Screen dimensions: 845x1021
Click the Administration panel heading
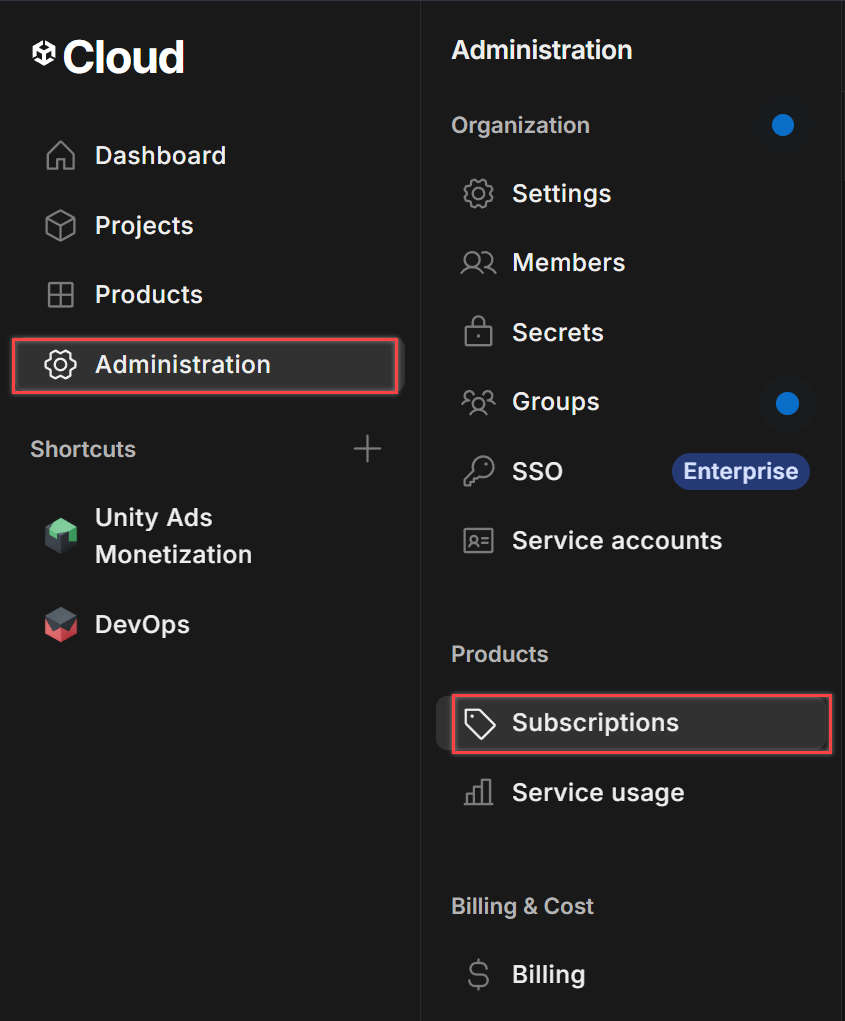pyautogui.click(x=542, y=50)
